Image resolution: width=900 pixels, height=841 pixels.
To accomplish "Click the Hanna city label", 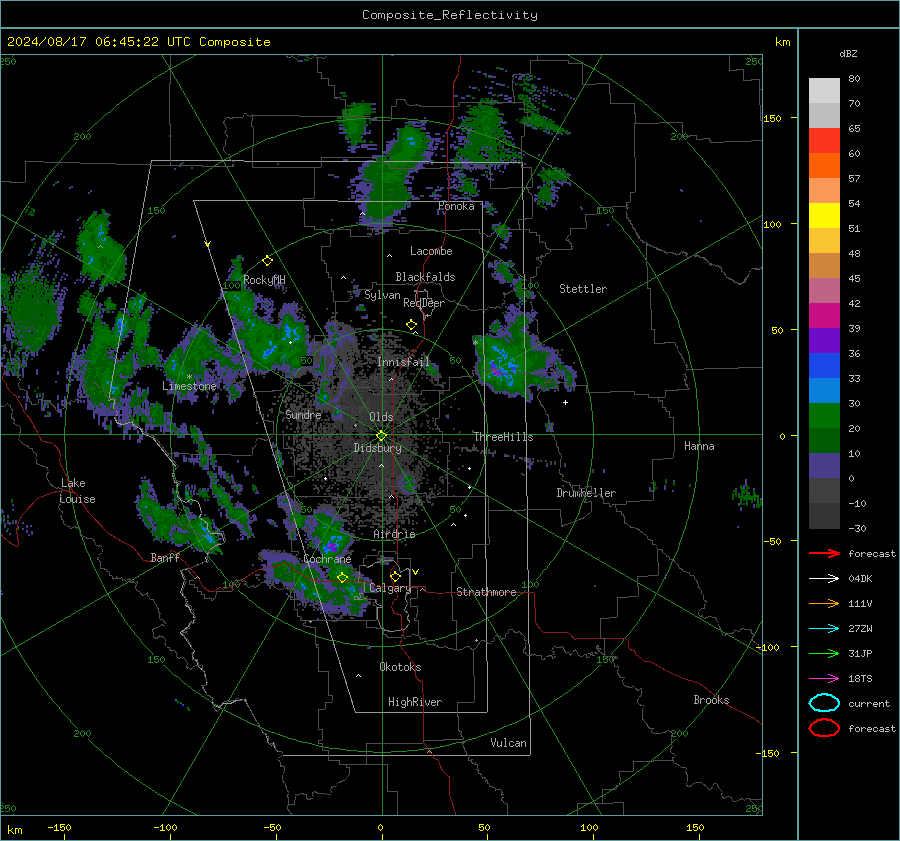I will click(699, 446).
